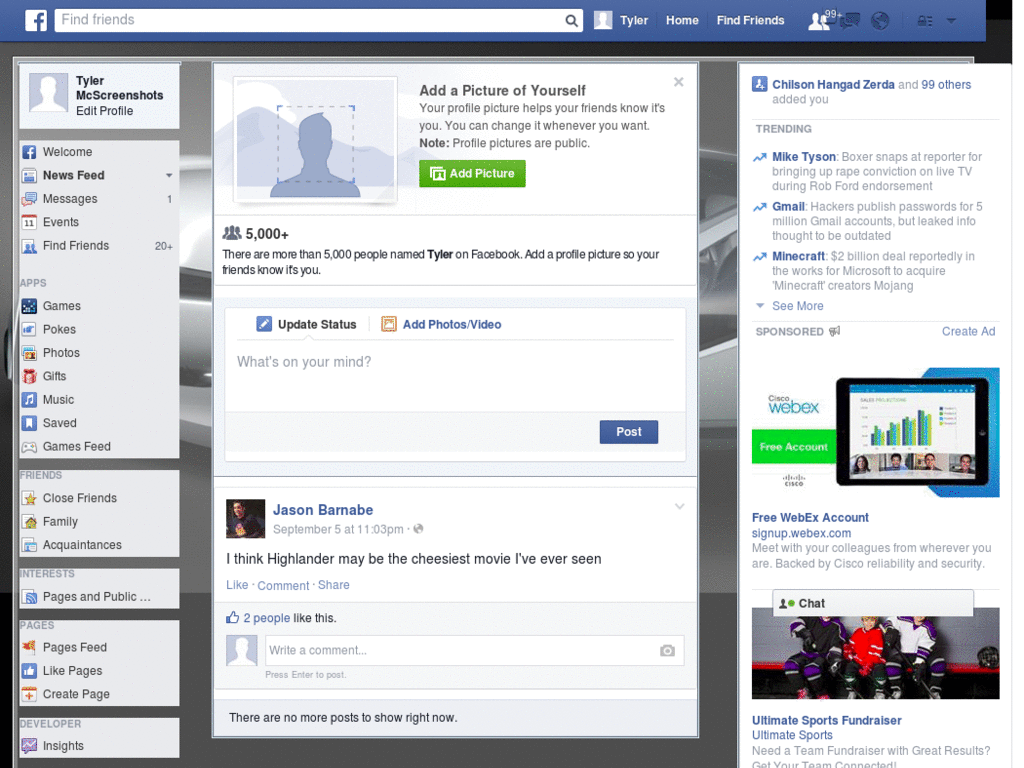Click Chilson Hangad Zerda's name
The image size is (1024, 768).
point(833,85)
